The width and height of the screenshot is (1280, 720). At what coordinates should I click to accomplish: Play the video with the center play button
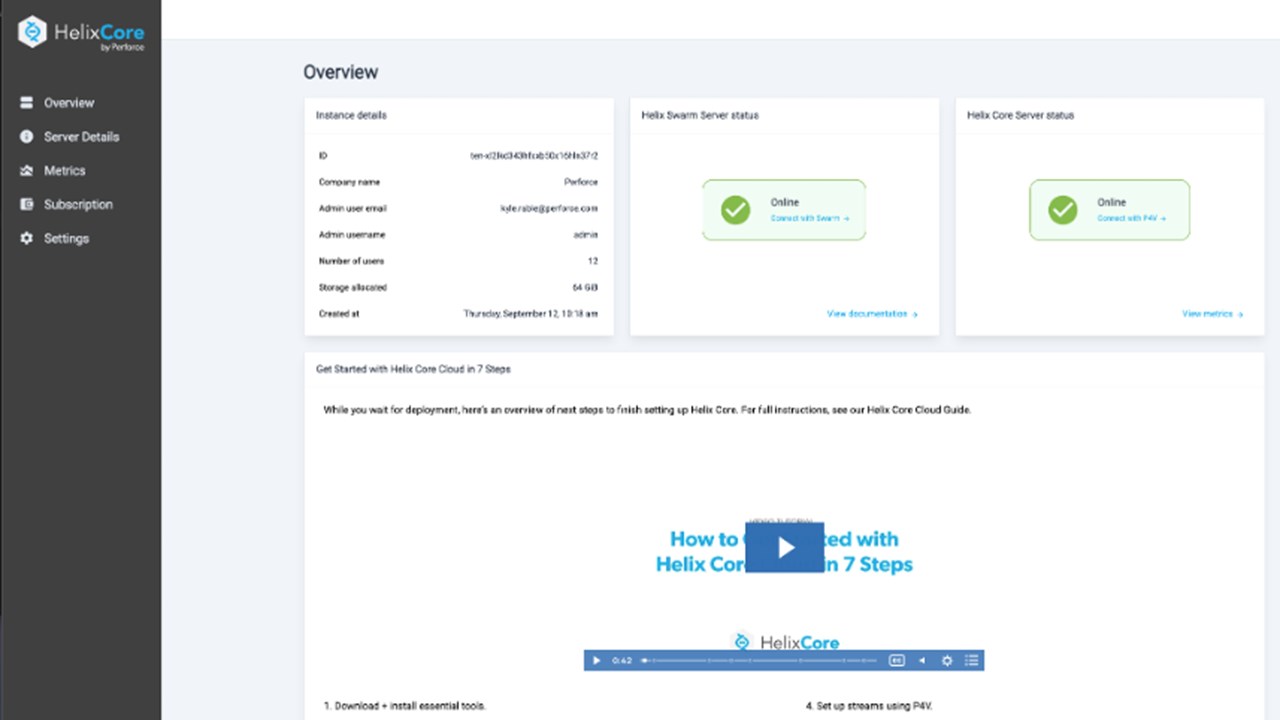pos(785,547)
